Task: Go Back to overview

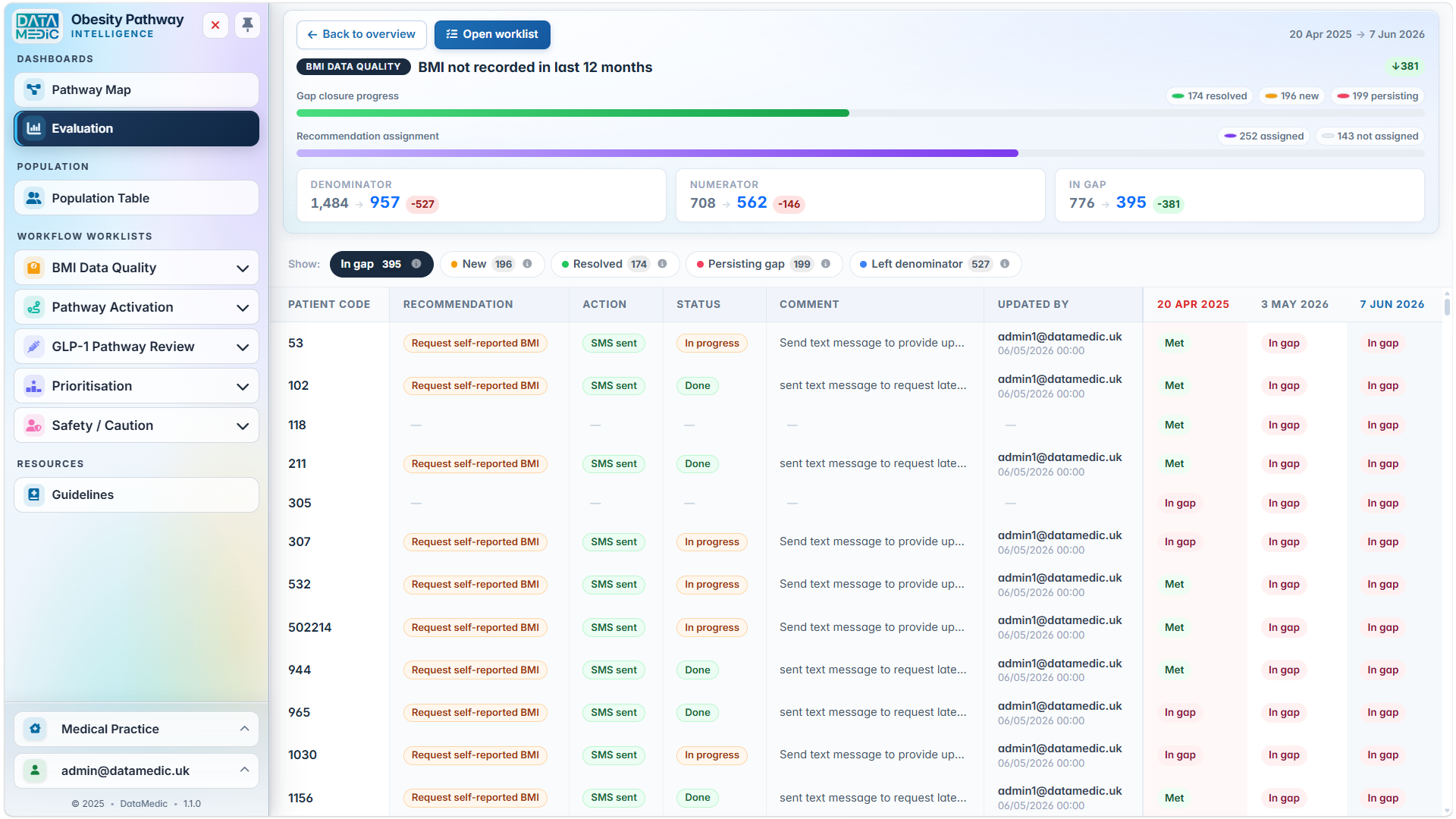Action: [362, 35]
